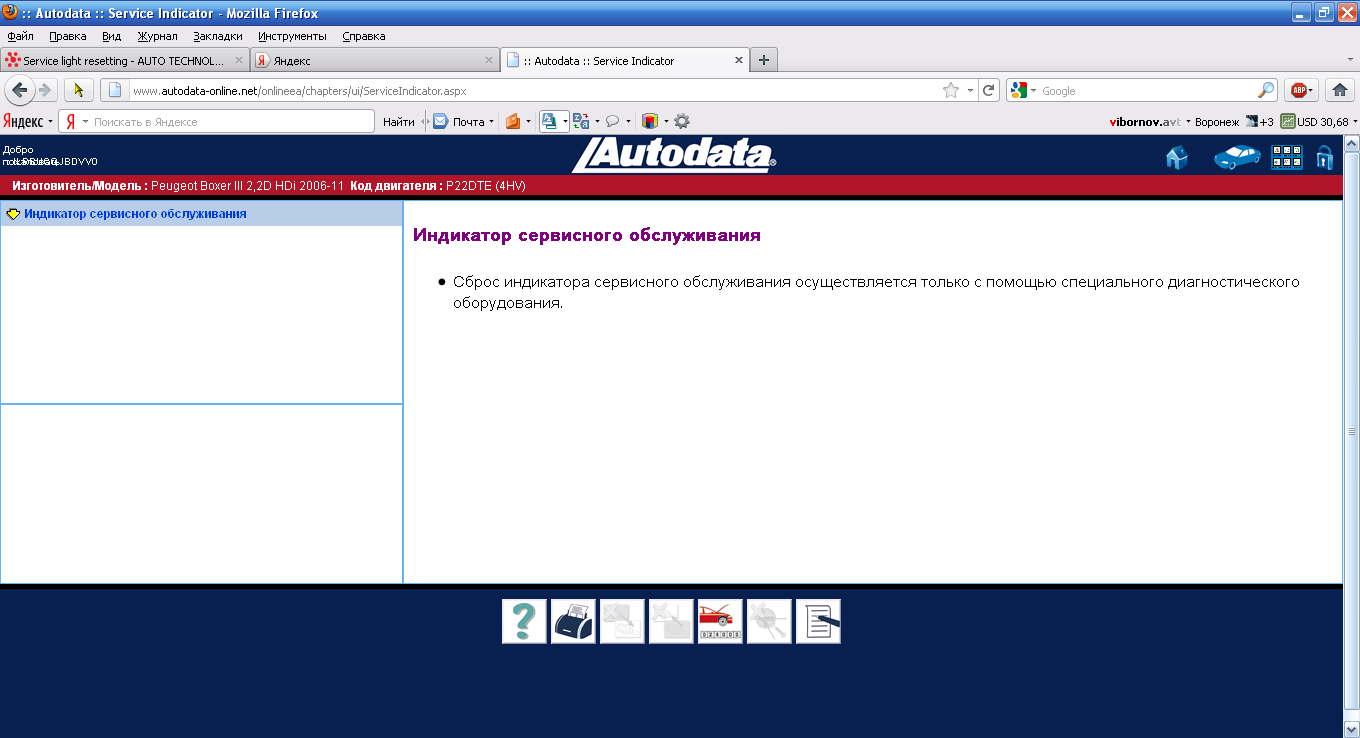Select the Autodata Service Indicator tab
This screenshot has width=1360, height=738.
(625, 60)
